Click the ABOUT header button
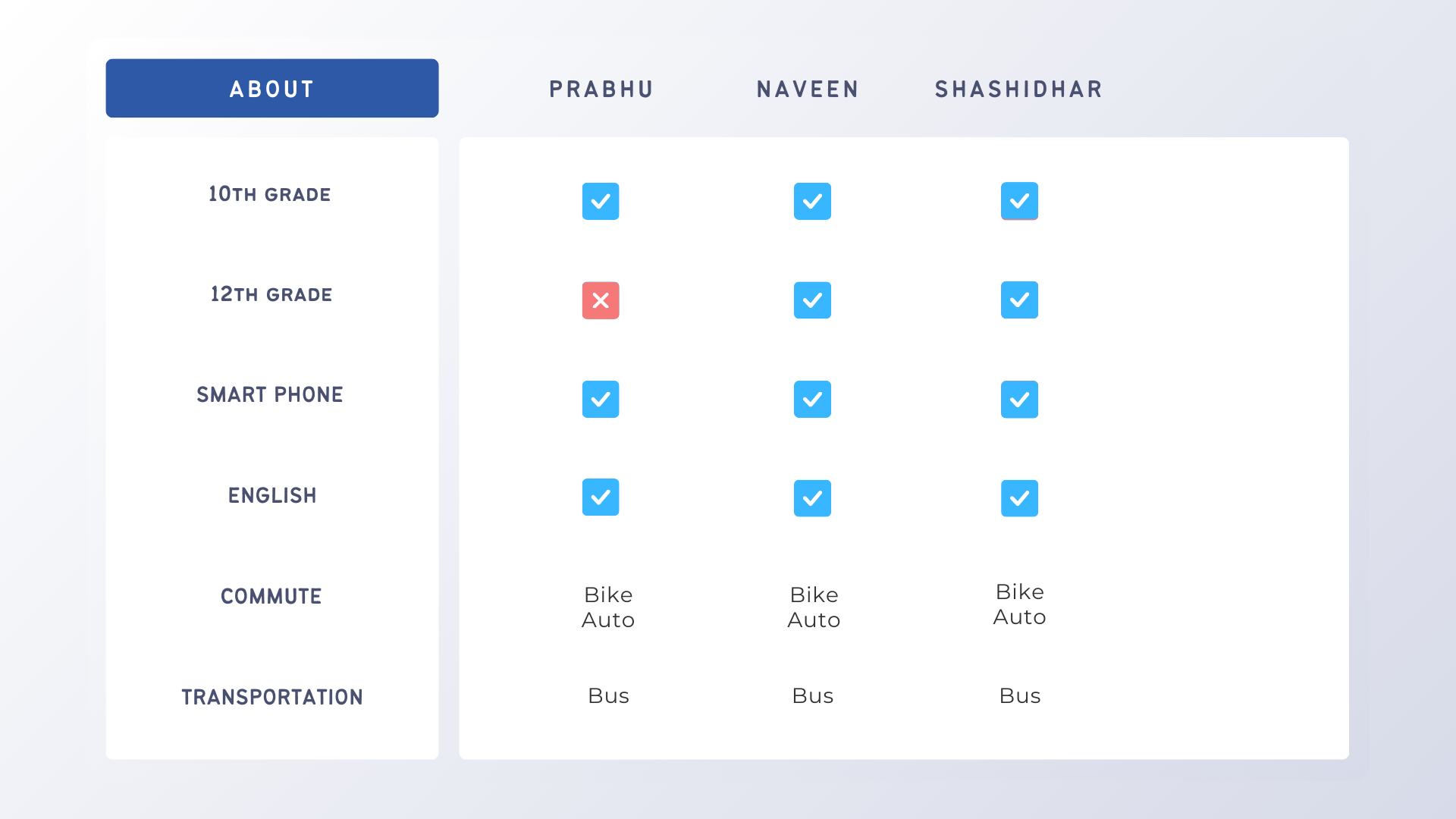 click(271, 89)
